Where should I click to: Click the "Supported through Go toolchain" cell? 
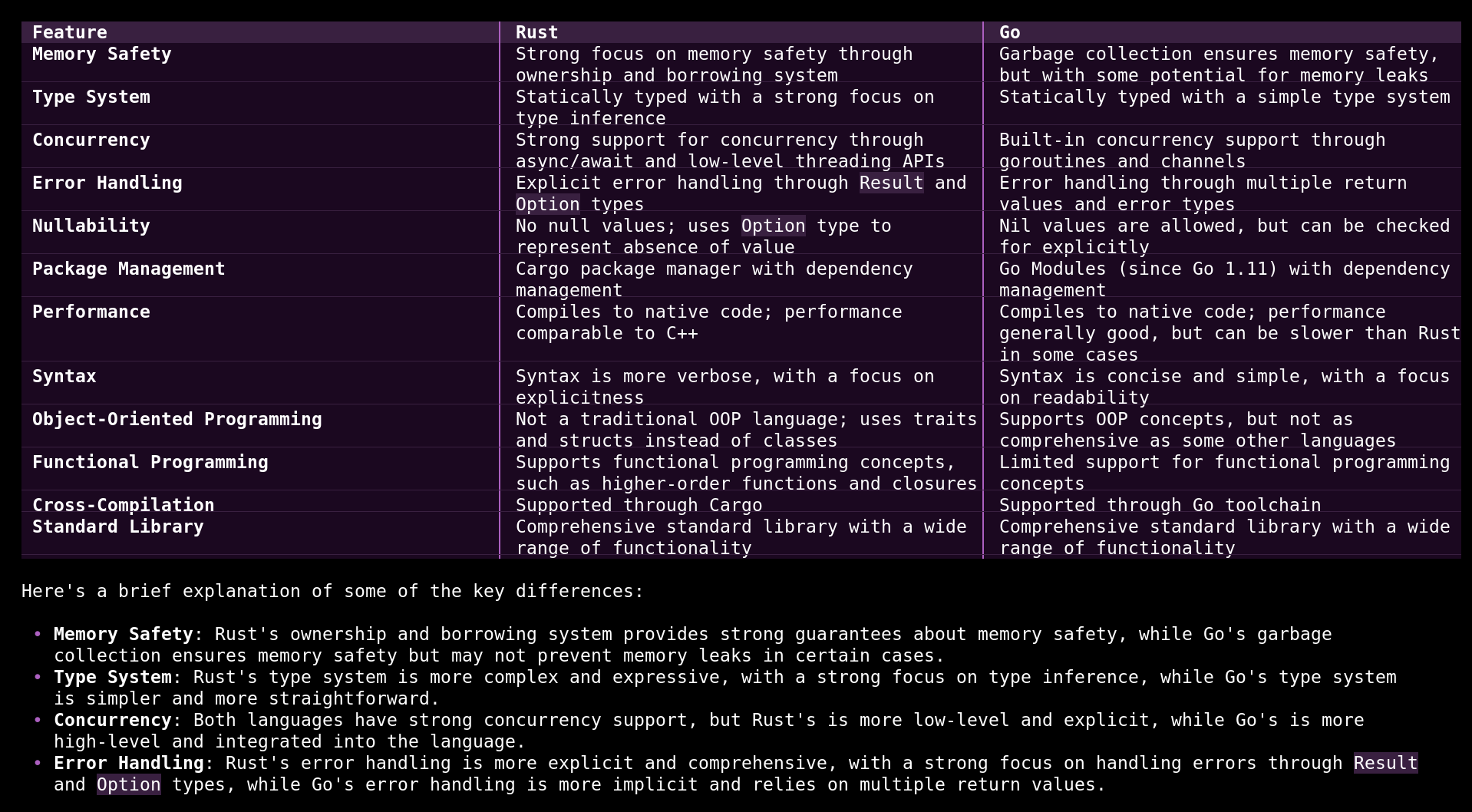coord(1160,505)
